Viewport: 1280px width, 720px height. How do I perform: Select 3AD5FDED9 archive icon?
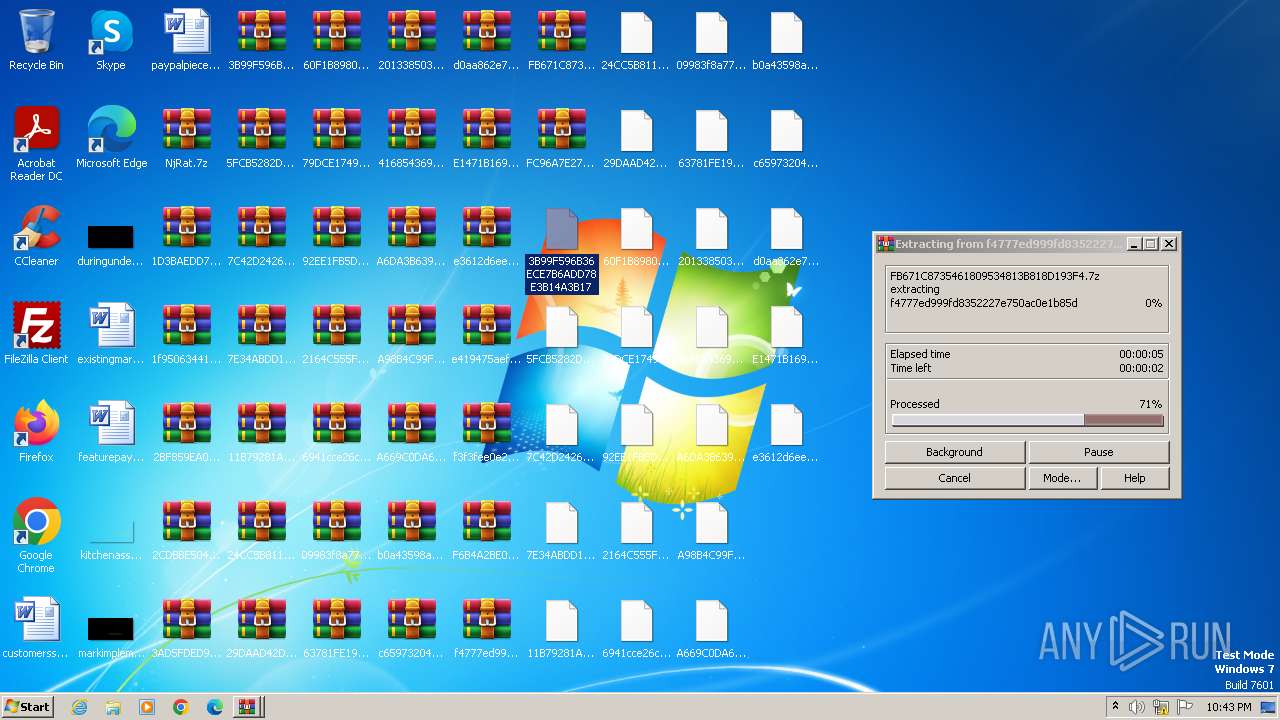(x=186, y=629)
